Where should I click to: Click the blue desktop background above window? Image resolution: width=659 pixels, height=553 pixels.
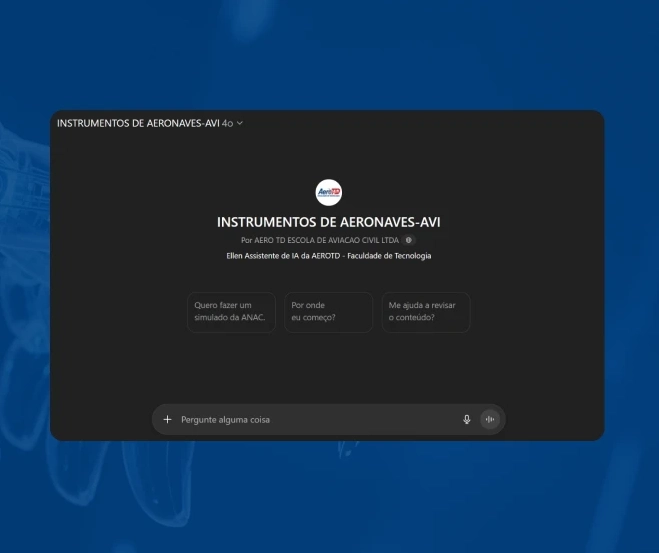(330, 55)
